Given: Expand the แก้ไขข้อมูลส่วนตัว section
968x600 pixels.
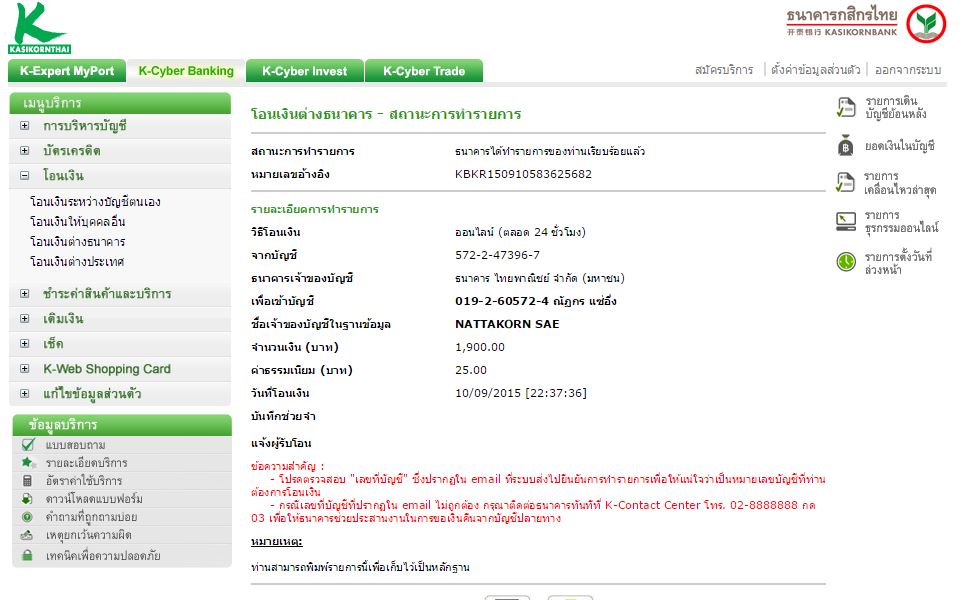Looking at the screenshot, I should point(24,393).
